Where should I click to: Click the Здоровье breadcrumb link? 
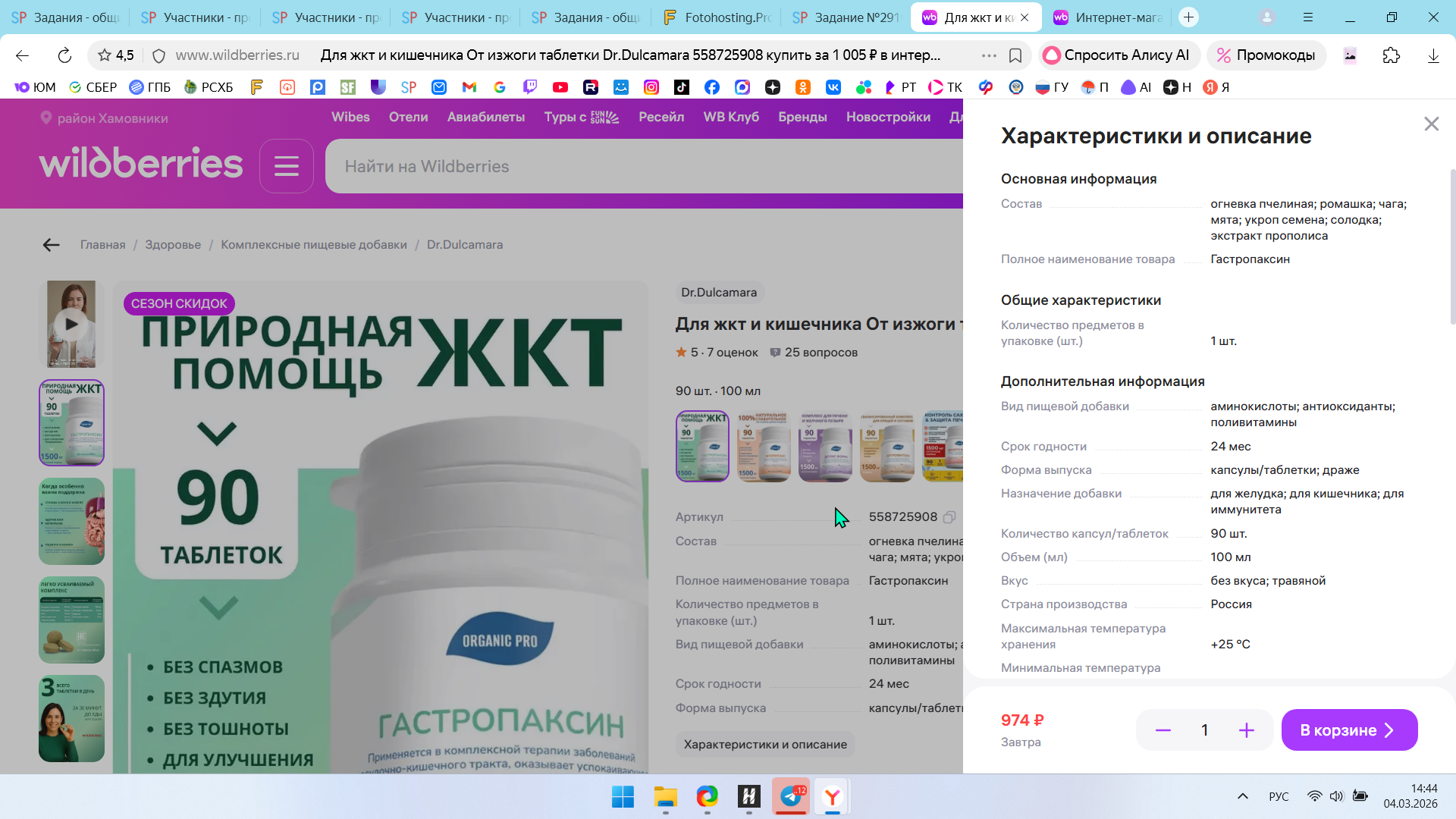(173, 245)
